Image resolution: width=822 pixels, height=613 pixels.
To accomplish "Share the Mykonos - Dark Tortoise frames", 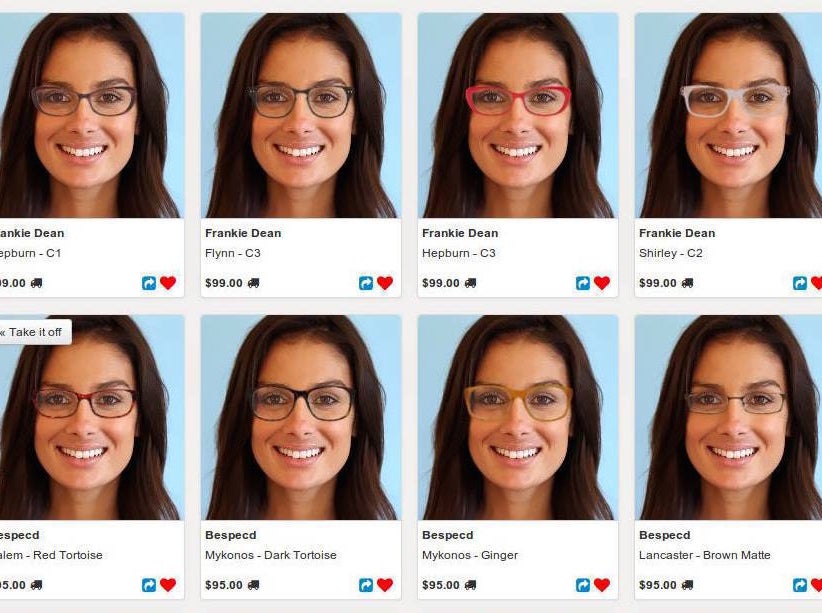I will pyautogui.click(x=366, y=585).
